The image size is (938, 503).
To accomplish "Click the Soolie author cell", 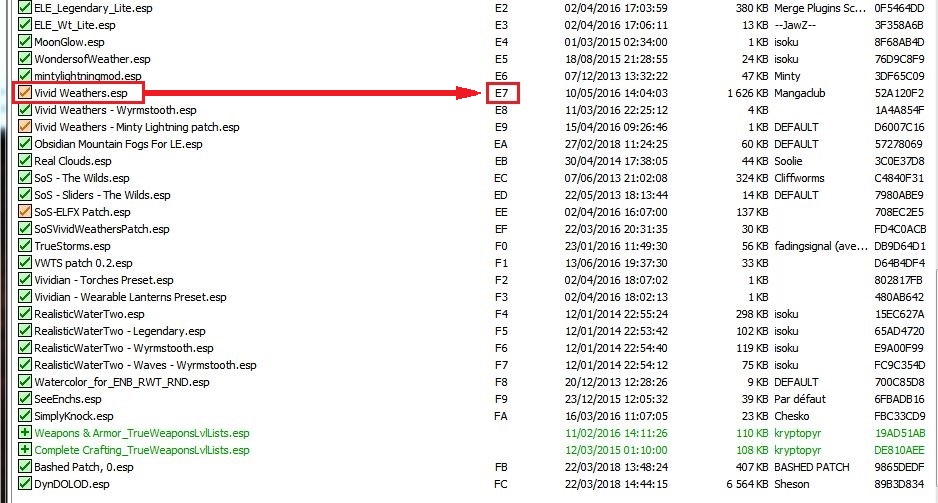I will pyautogui.click(x=787, y=161).
